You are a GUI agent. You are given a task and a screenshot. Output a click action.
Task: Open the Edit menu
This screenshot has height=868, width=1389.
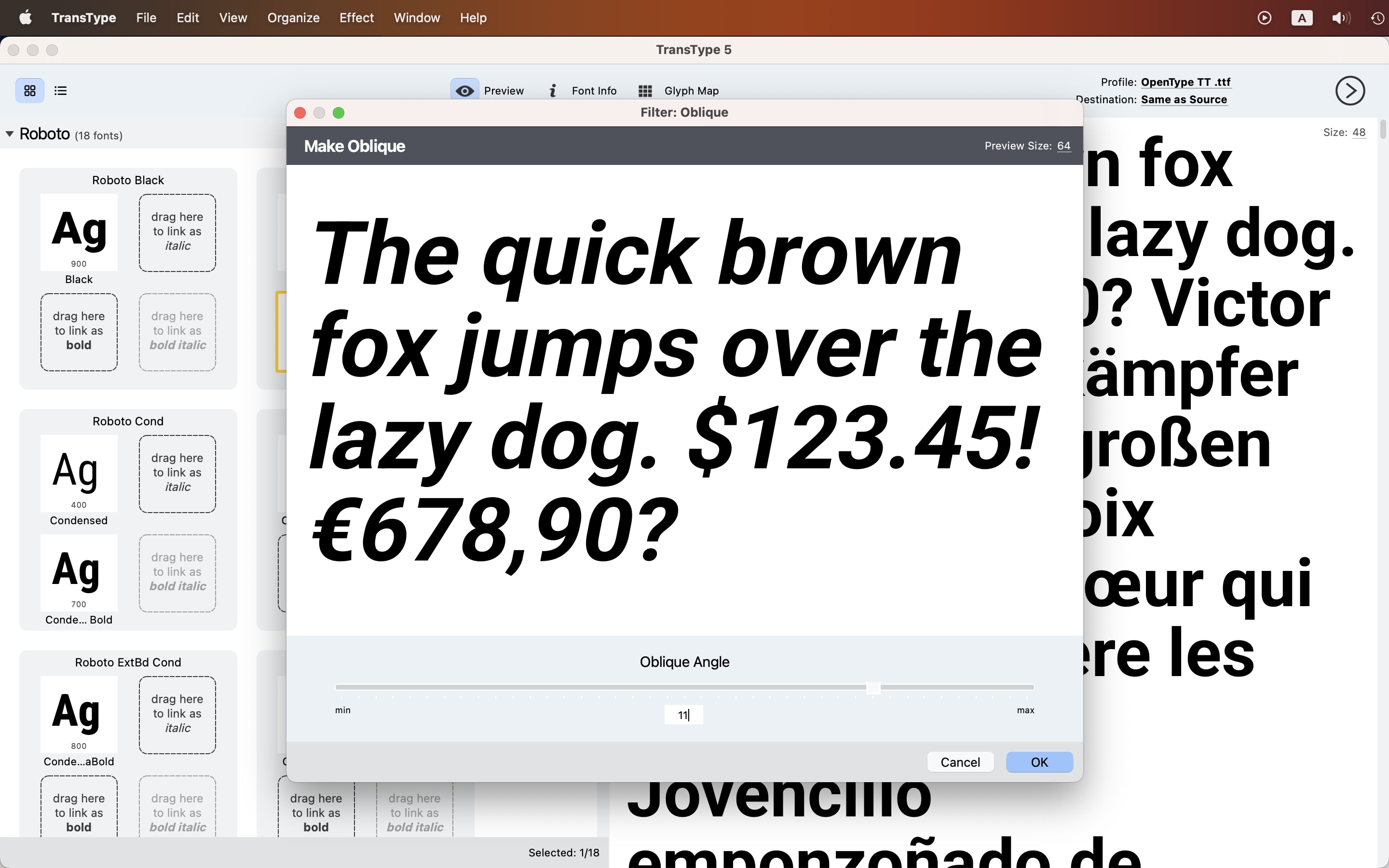point(188,18)
